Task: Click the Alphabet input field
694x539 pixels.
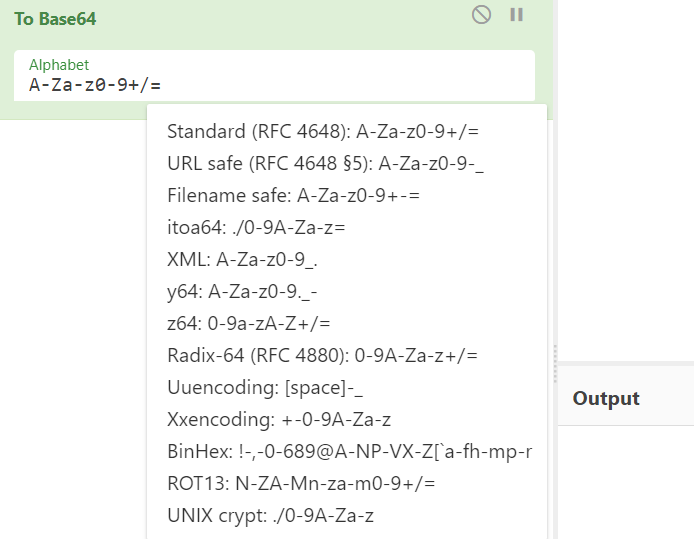Action: (274, 84)
